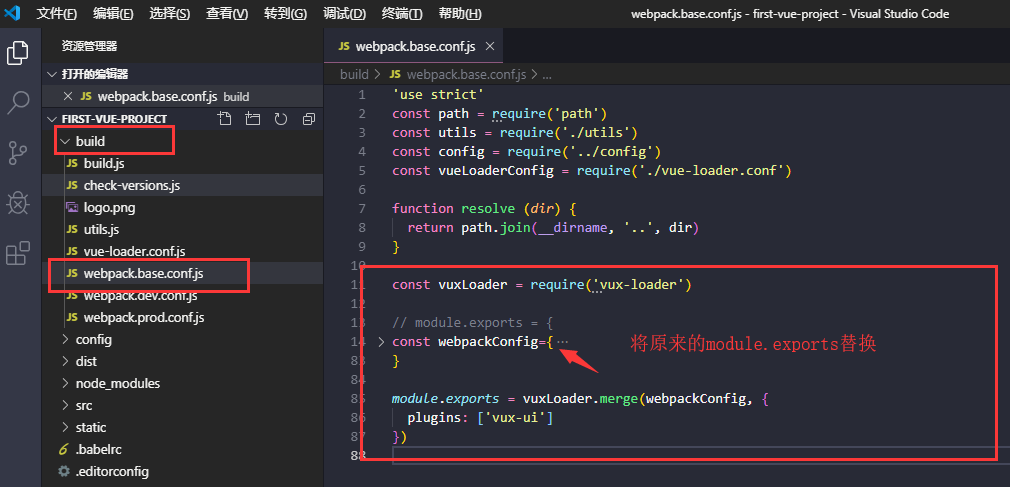Open the 终端 (Terminal) menu
Screen dimensions: 1010x487
(x=402, y=14)
